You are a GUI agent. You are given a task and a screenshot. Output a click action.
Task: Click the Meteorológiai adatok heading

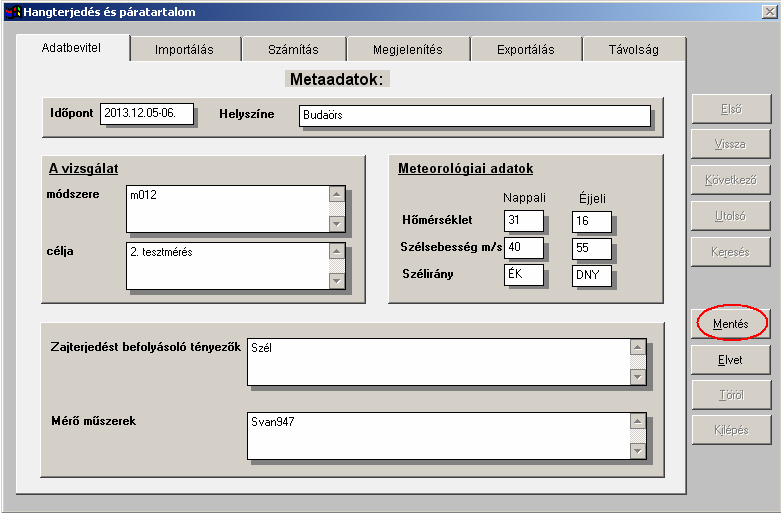click(x=465, y=169)
